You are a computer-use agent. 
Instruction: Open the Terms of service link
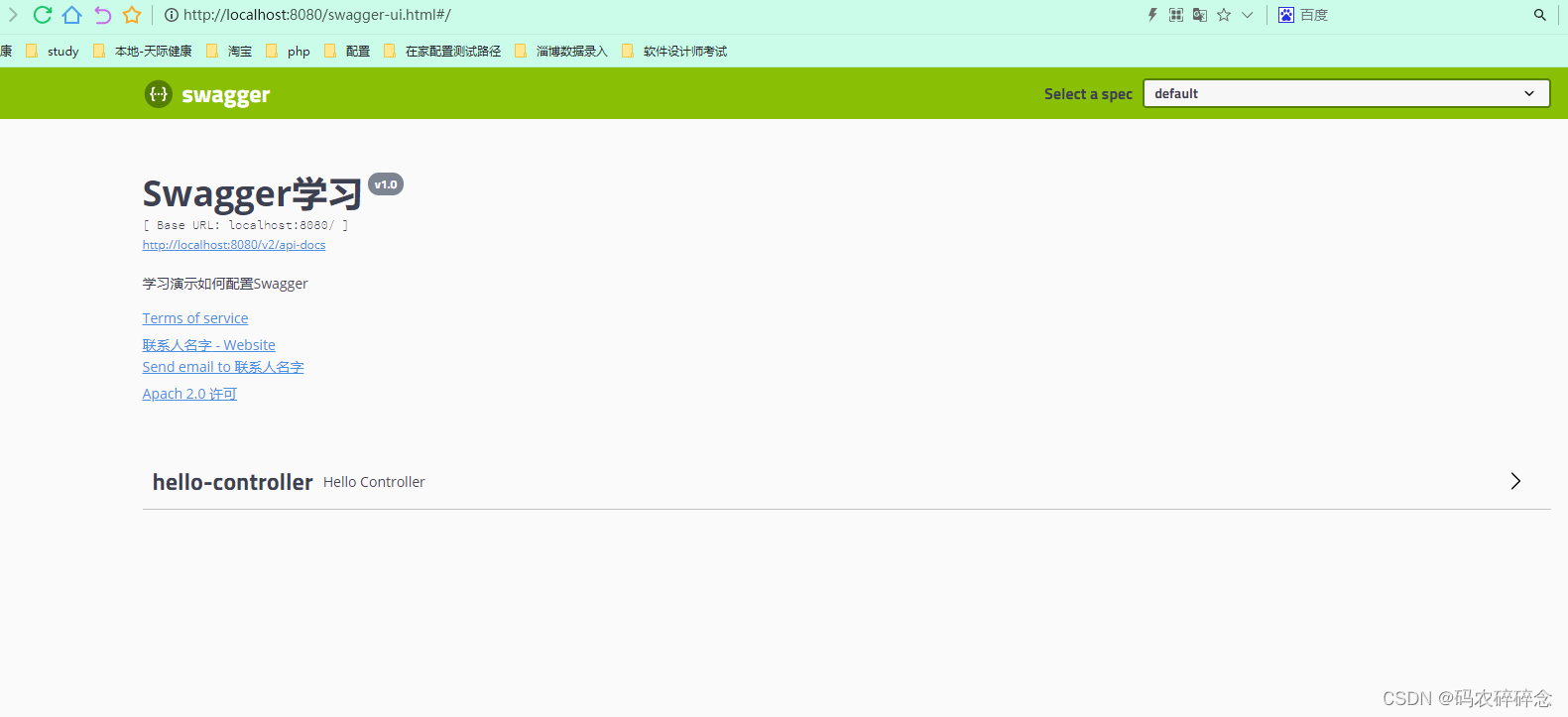pos(195,318)
